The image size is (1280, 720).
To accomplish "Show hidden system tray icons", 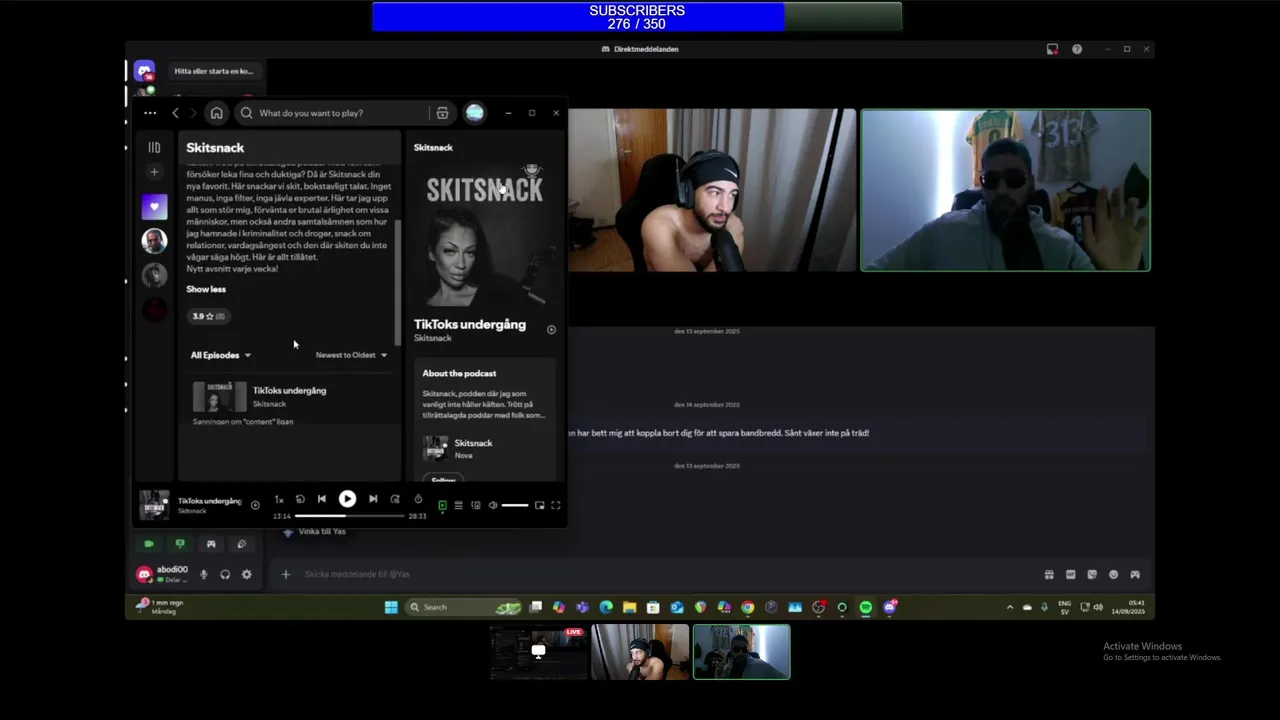I will [x=1010, y=607].
